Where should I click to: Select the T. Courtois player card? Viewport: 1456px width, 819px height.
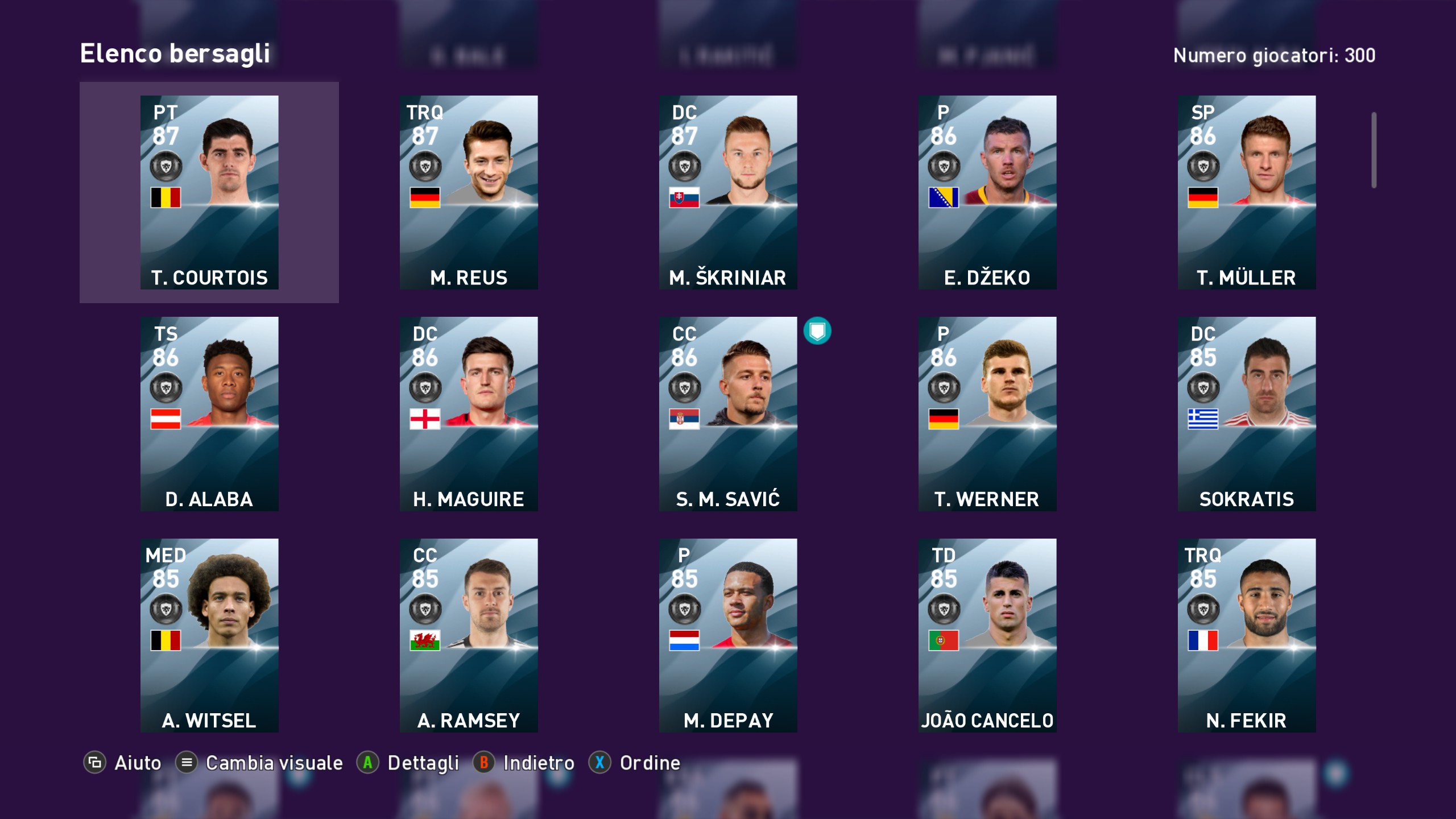click(209, 192)
